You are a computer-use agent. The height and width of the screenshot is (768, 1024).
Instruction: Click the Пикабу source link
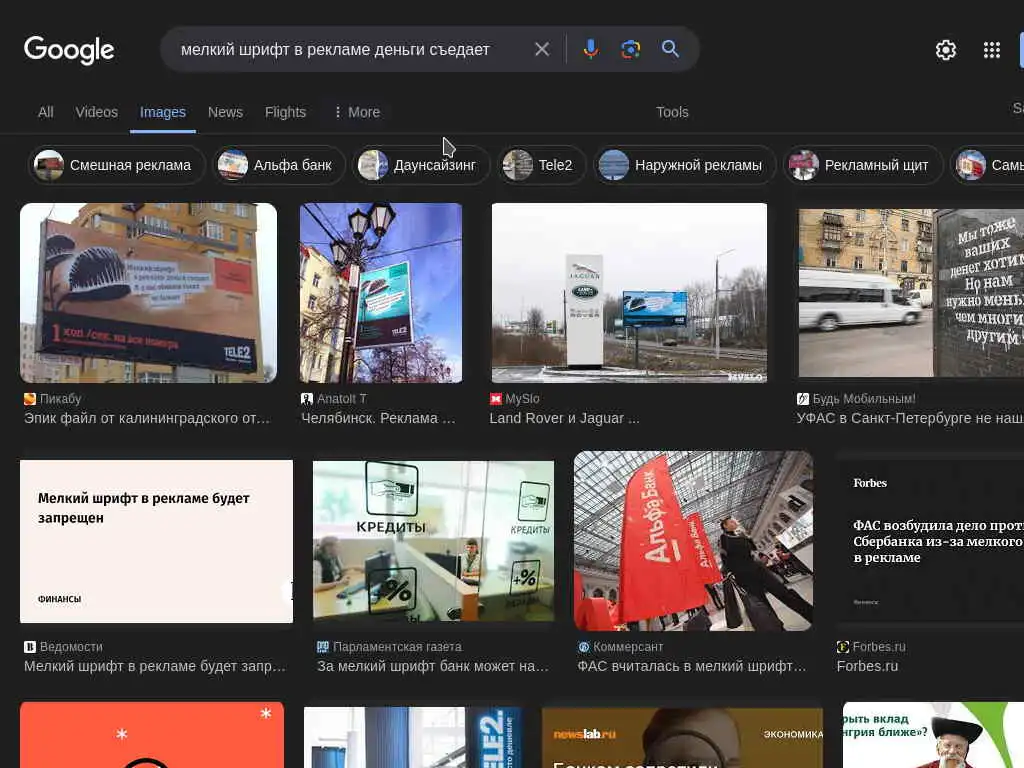(x=60, y=398)
